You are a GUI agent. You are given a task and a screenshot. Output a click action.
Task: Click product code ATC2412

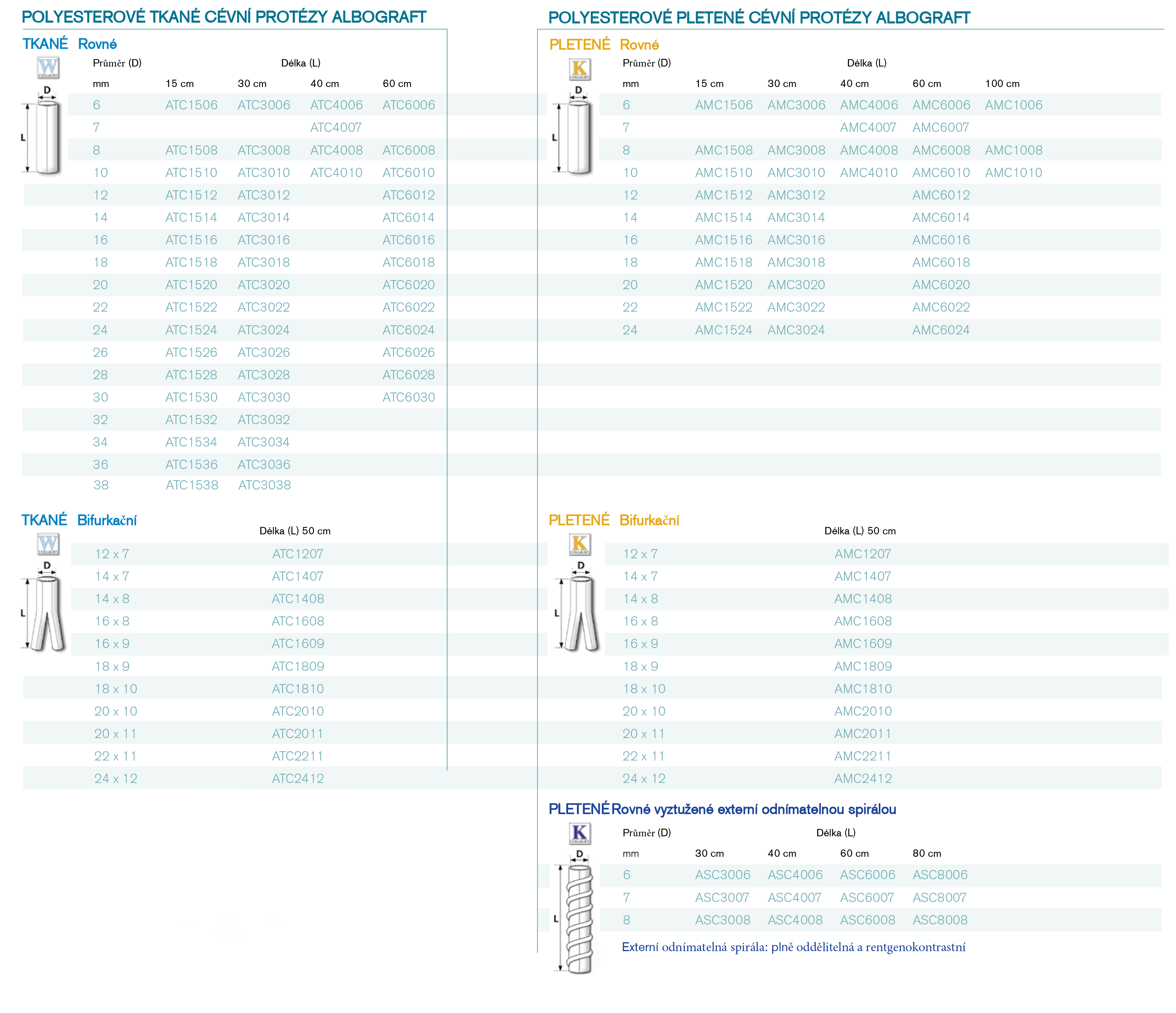click(x=298, y=778)
